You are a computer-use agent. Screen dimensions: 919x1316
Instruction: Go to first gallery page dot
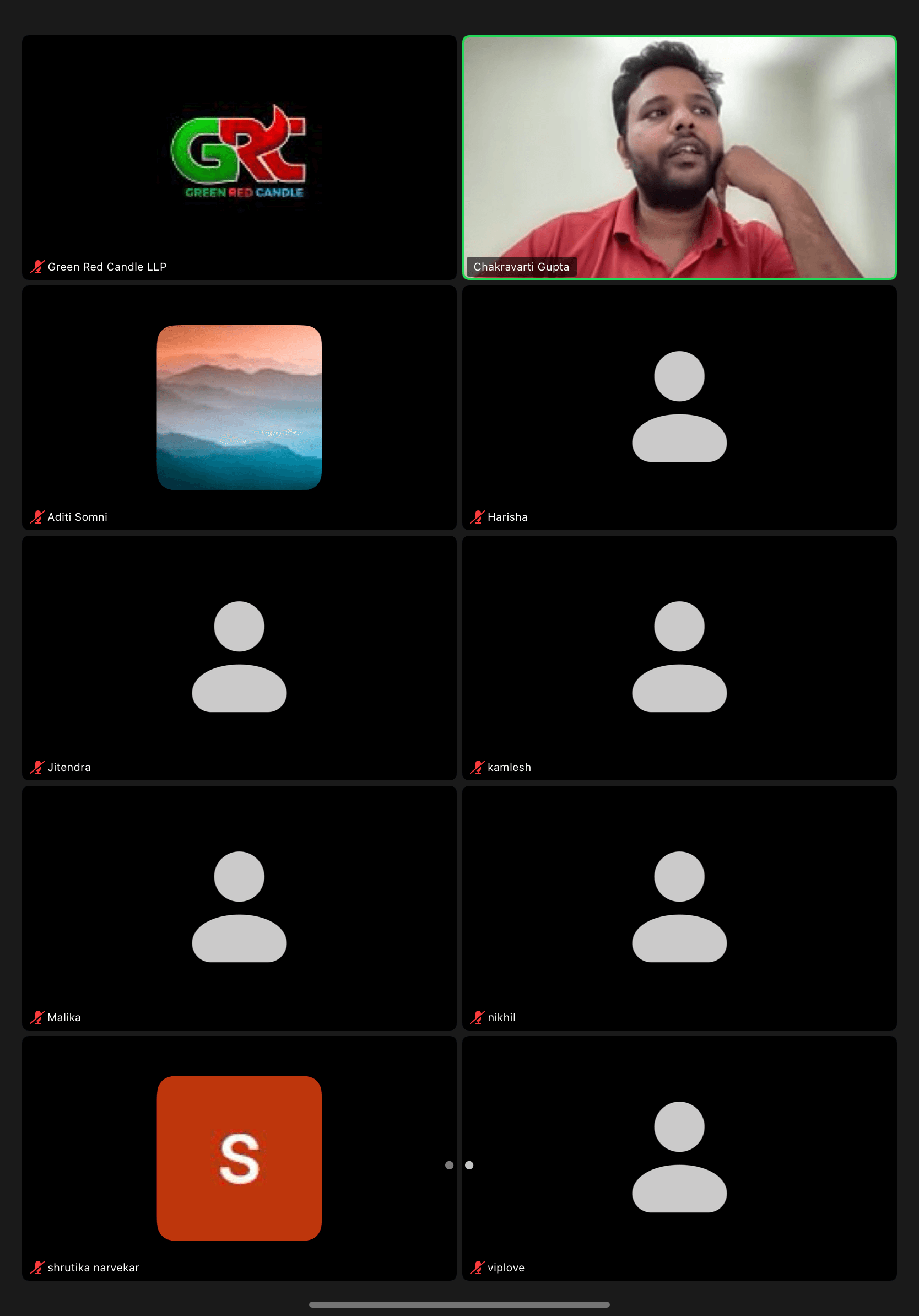[x=449, y=1165]
